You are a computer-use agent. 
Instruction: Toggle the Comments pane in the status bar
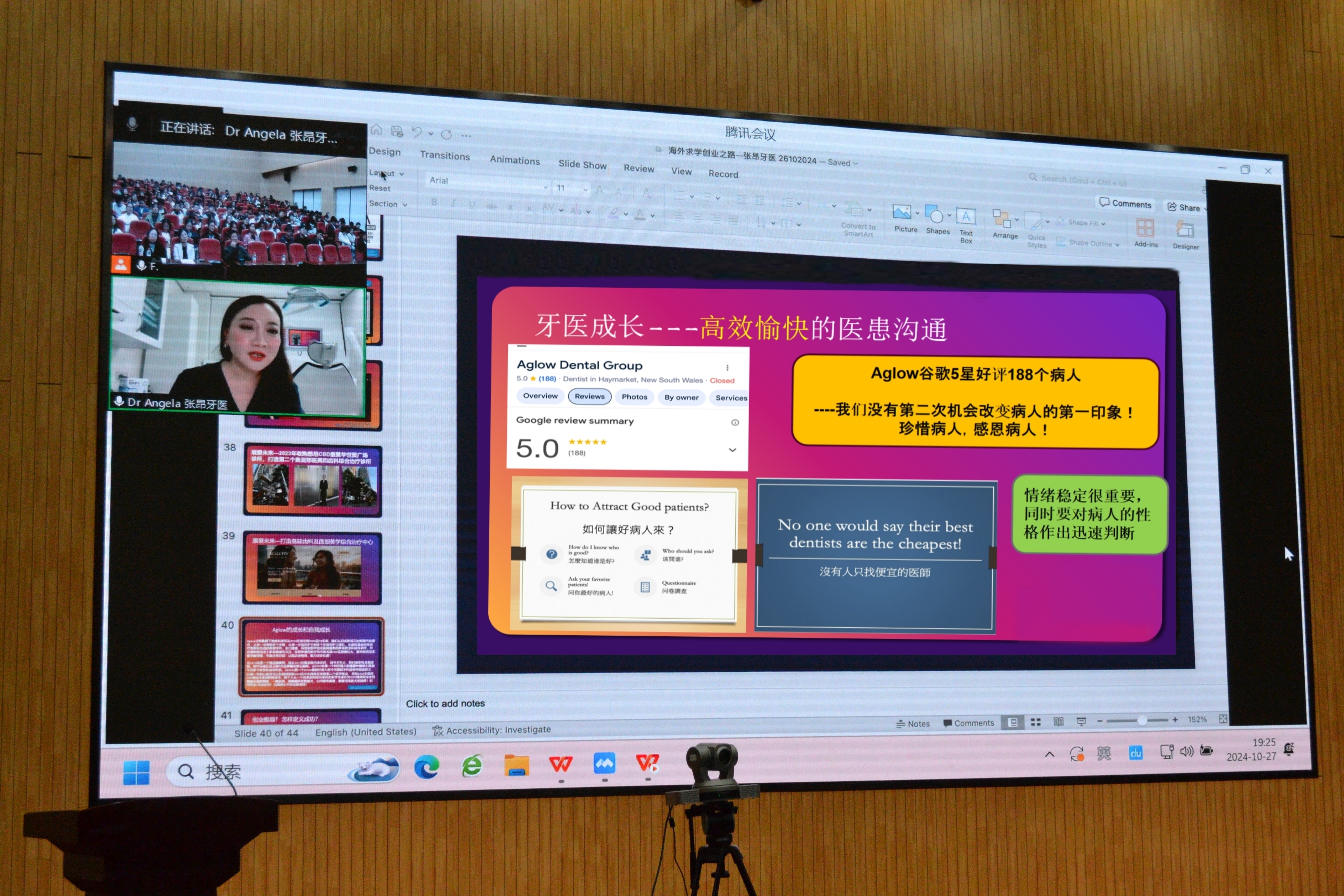968,723
